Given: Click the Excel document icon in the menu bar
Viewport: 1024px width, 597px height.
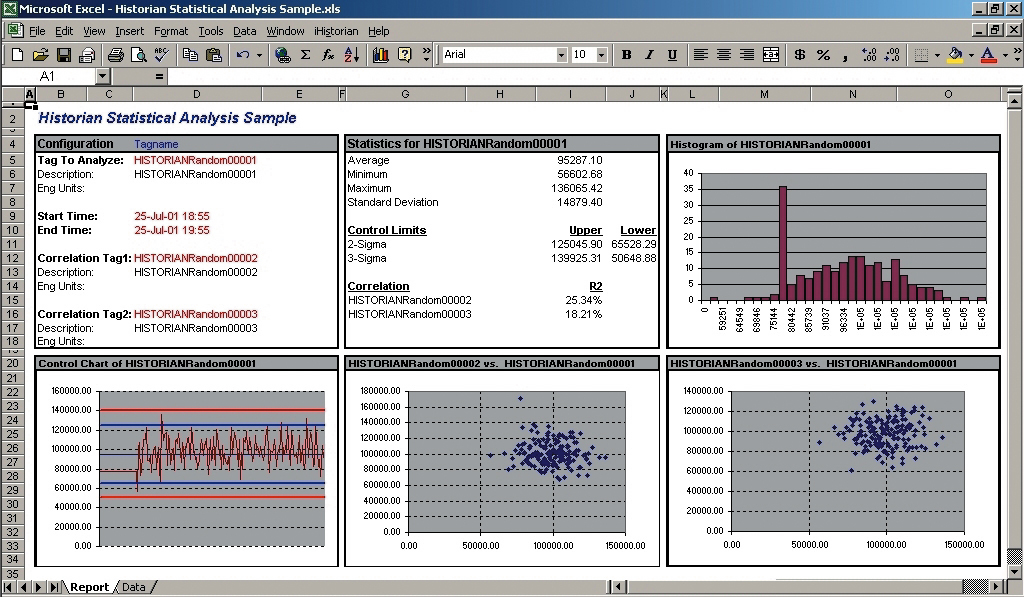Looking at the screenshot, I should [x=14, y=30].
